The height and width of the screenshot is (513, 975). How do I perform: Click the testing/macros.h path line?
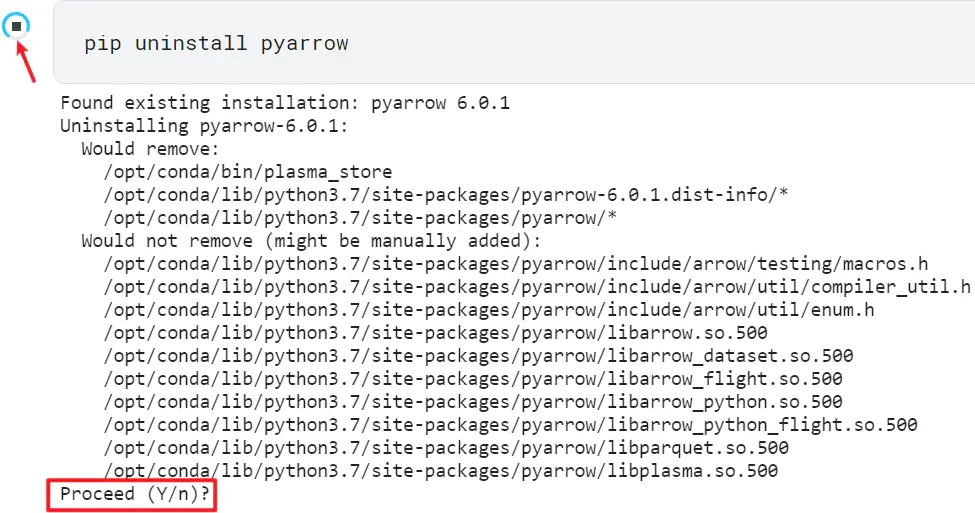(515, 264)
